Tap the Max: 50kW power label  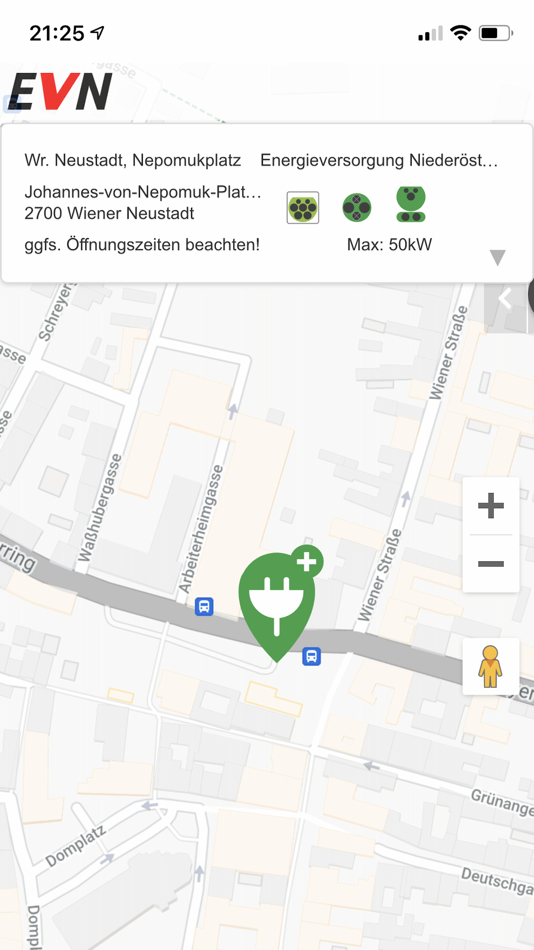(390, 245)
